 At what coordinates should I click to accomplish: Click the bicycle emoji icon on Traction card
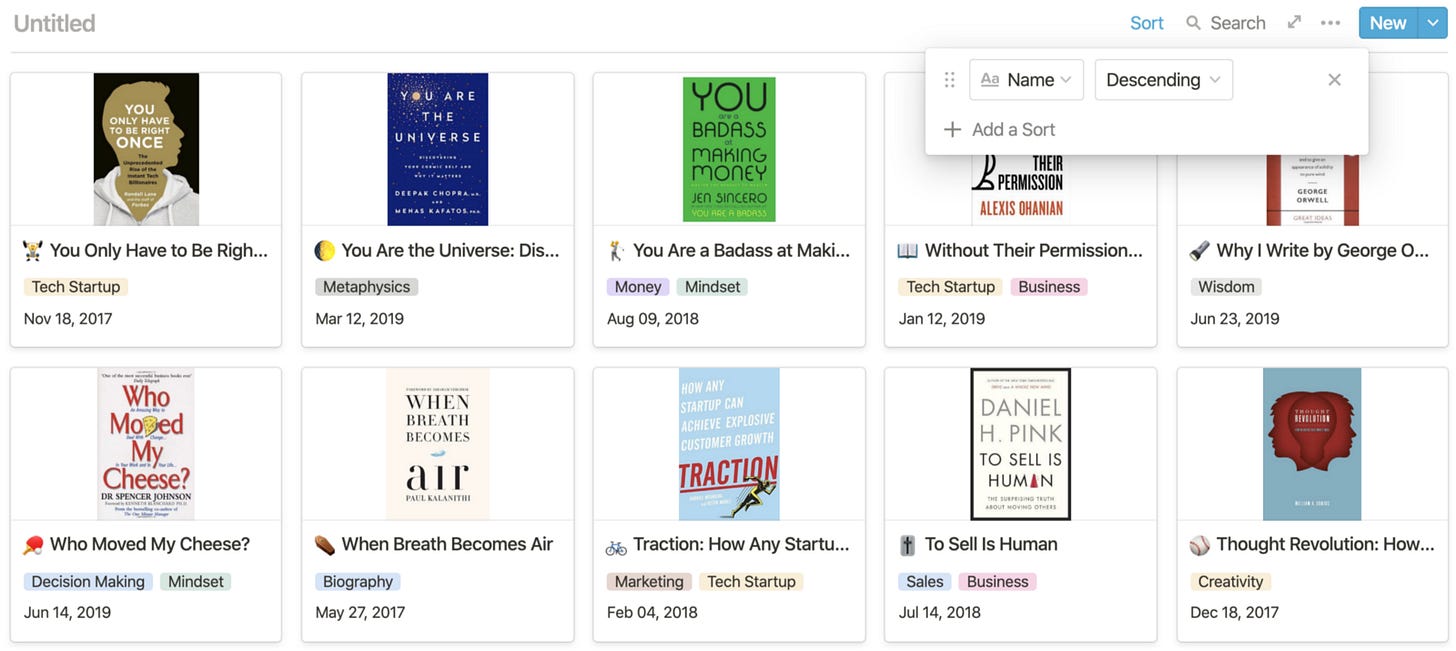616,546
